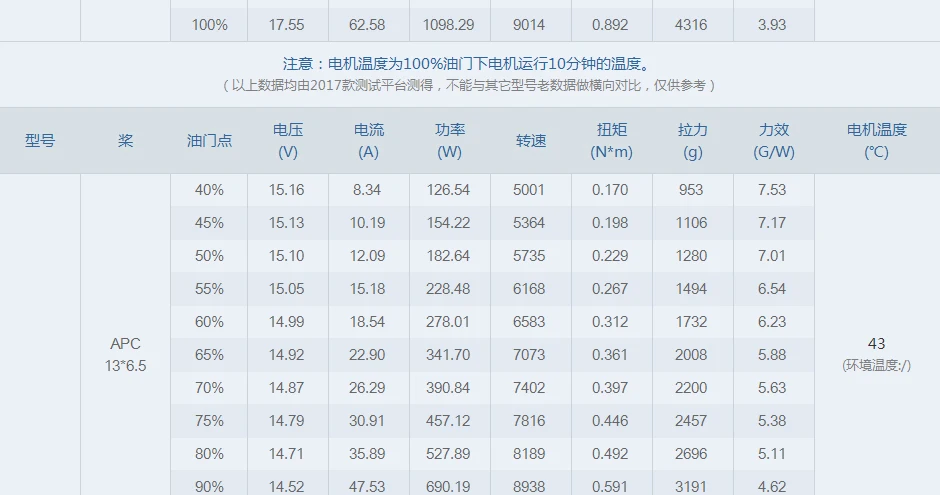Click thrust value 2200
This screenshot has width=940, height=495.
pos(691,388)
